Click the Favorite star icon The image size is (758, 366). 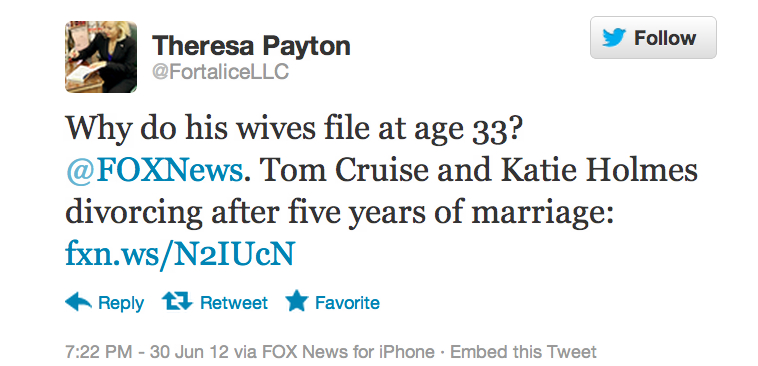click(296, 301)
